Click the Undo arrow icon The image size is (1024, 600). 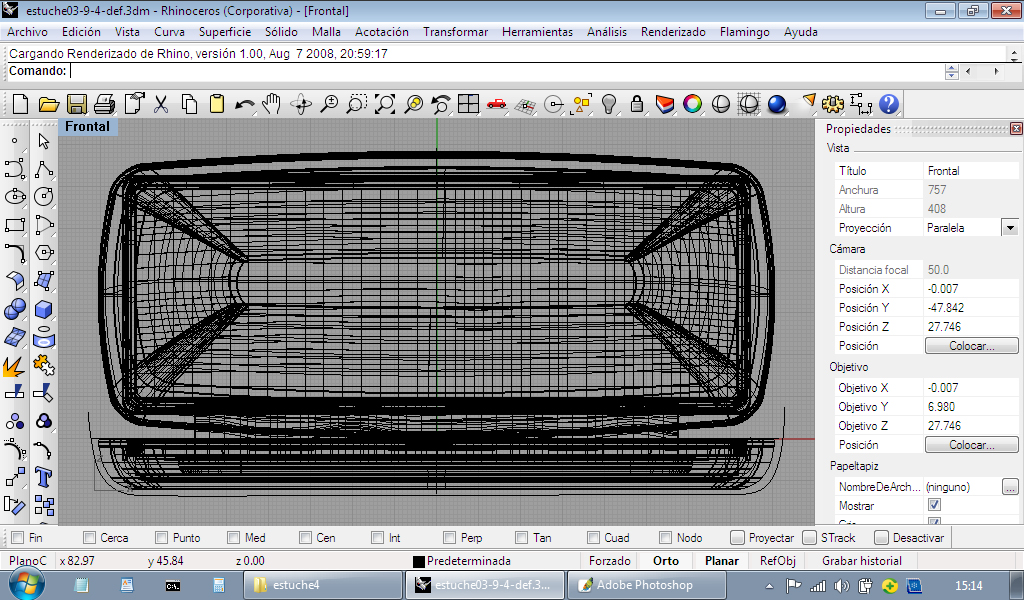(x=244, y=104)
